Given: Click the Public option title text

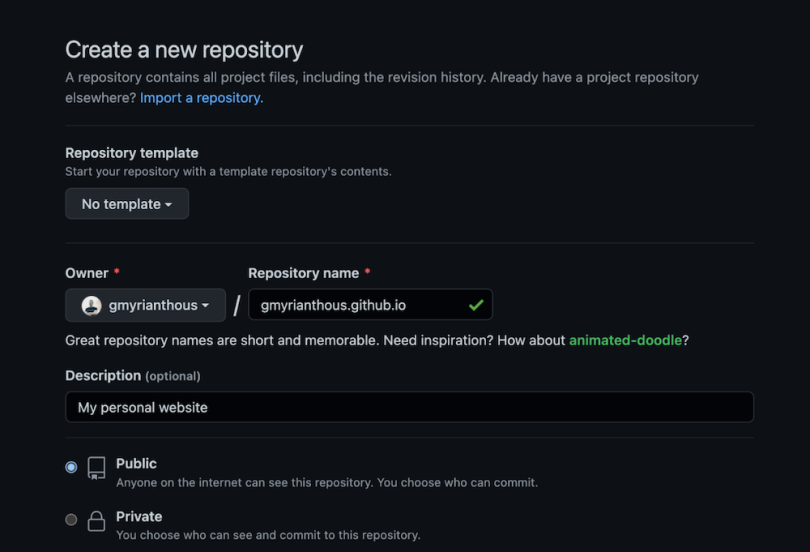Looking at the screenshot, I should pyautogui.click(x=136, y=464).
